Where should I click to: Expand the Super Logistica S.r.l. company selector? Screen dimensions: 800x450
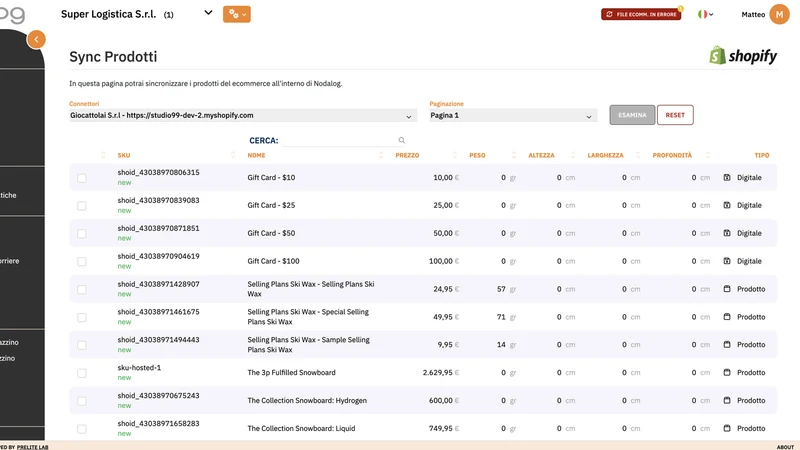point(208,13)
